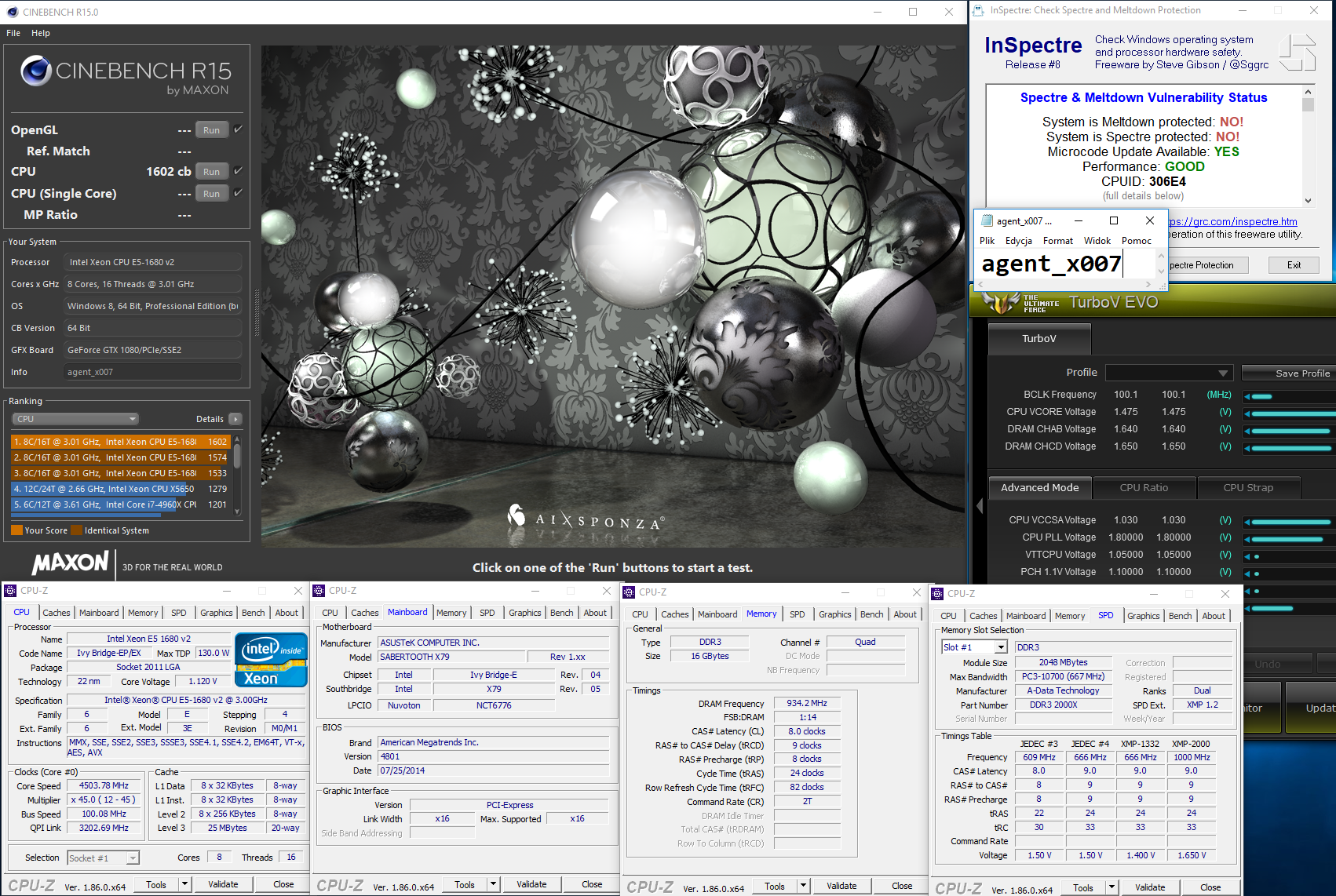Open Tools dropdown arrow in CPU-Z Mainboard window
Viewport: 1336px width, 896px height.
tap(494, 884)
